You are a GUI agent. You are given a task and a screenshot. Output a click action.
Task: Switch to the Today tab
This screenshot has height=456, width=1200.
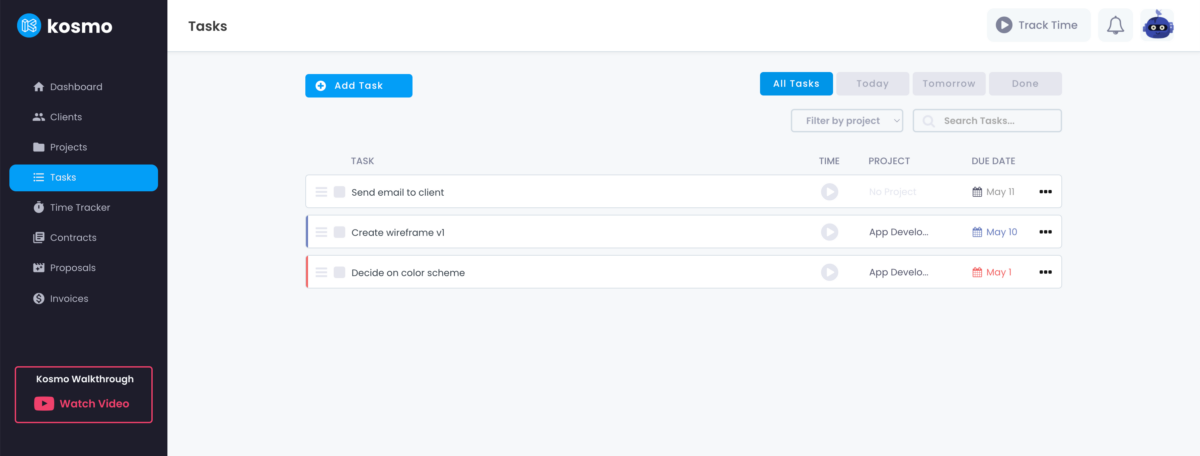click(872, 84)
